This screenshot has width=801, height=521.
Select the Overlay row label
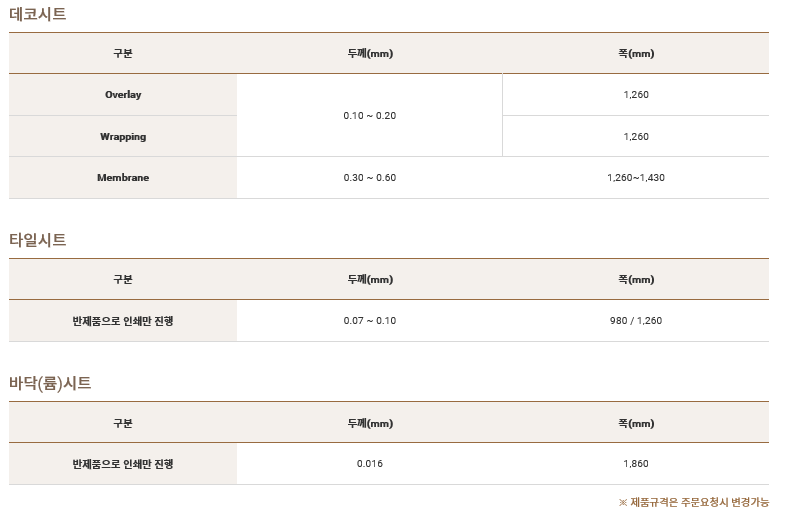click(x=123, y=94)
